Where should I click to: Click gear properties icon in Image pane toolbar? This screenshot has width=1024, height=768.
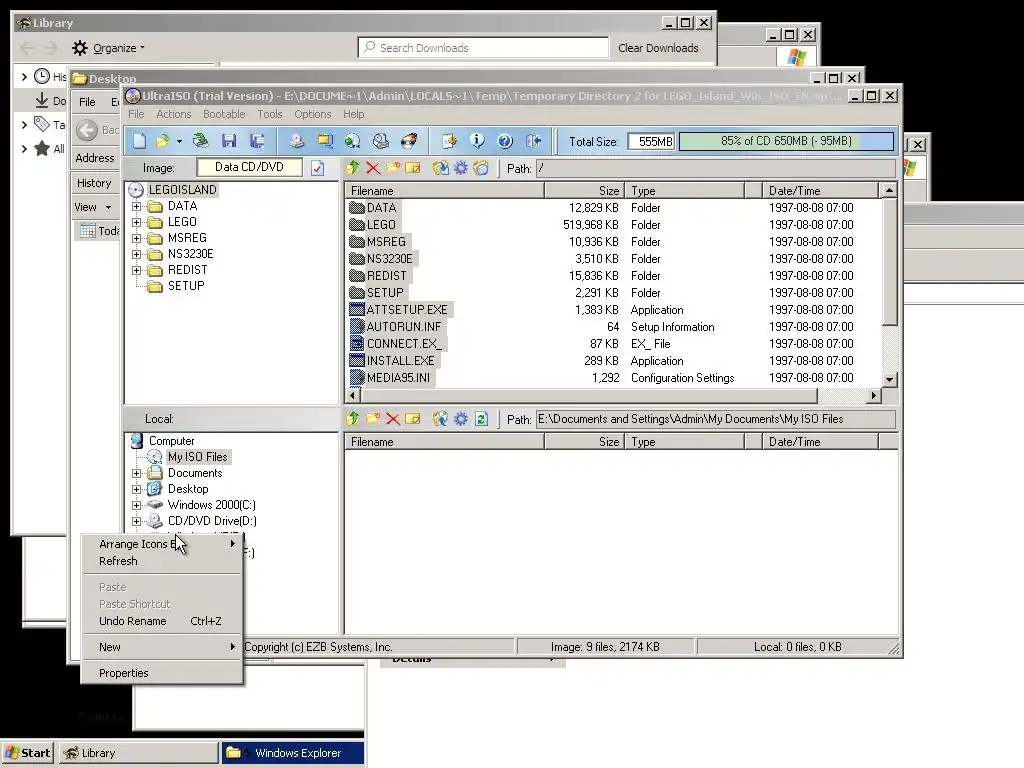pyautogui.click(x=461, y=168)
